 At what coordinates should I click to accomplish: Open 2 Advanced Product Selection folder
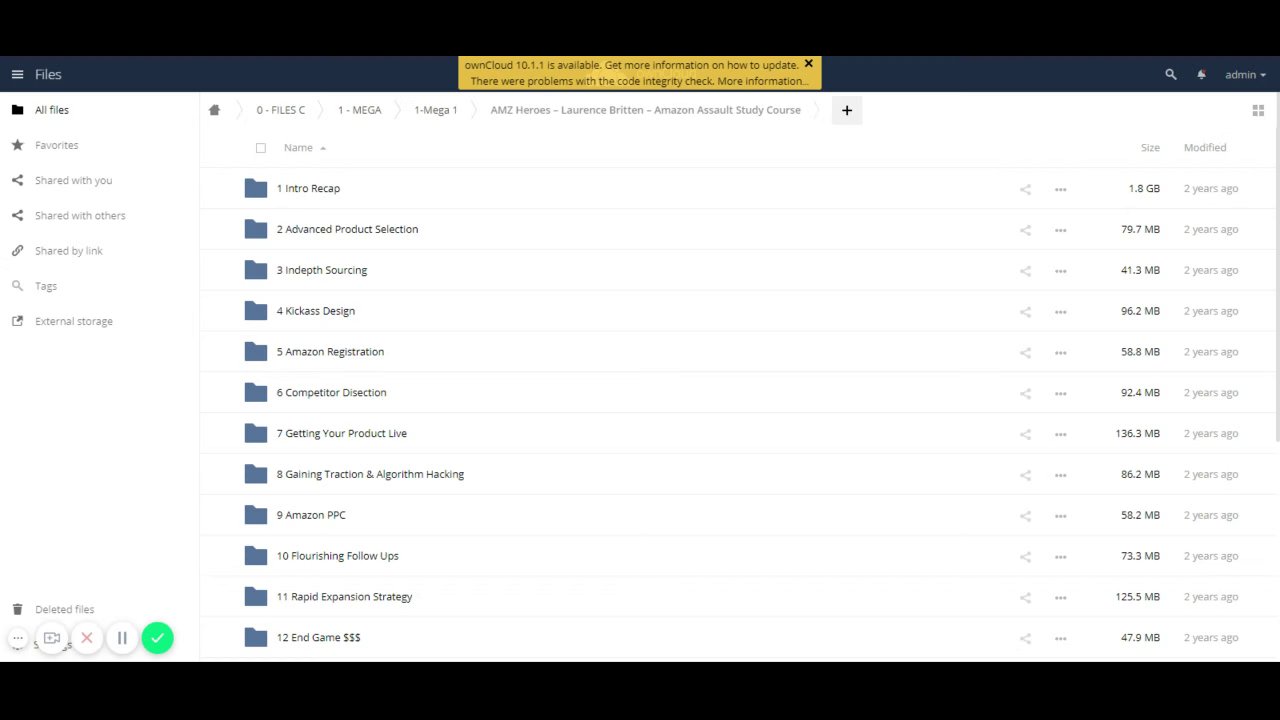[x=347, y=229]
